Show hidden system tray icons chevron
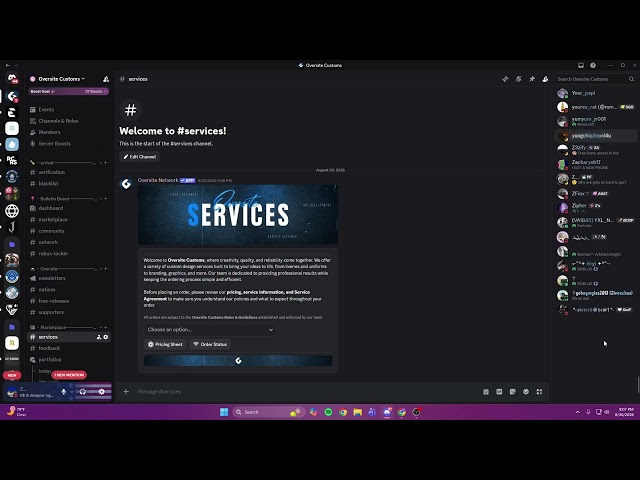The height and width of the screenshot is (480, 640). [578, 412]
